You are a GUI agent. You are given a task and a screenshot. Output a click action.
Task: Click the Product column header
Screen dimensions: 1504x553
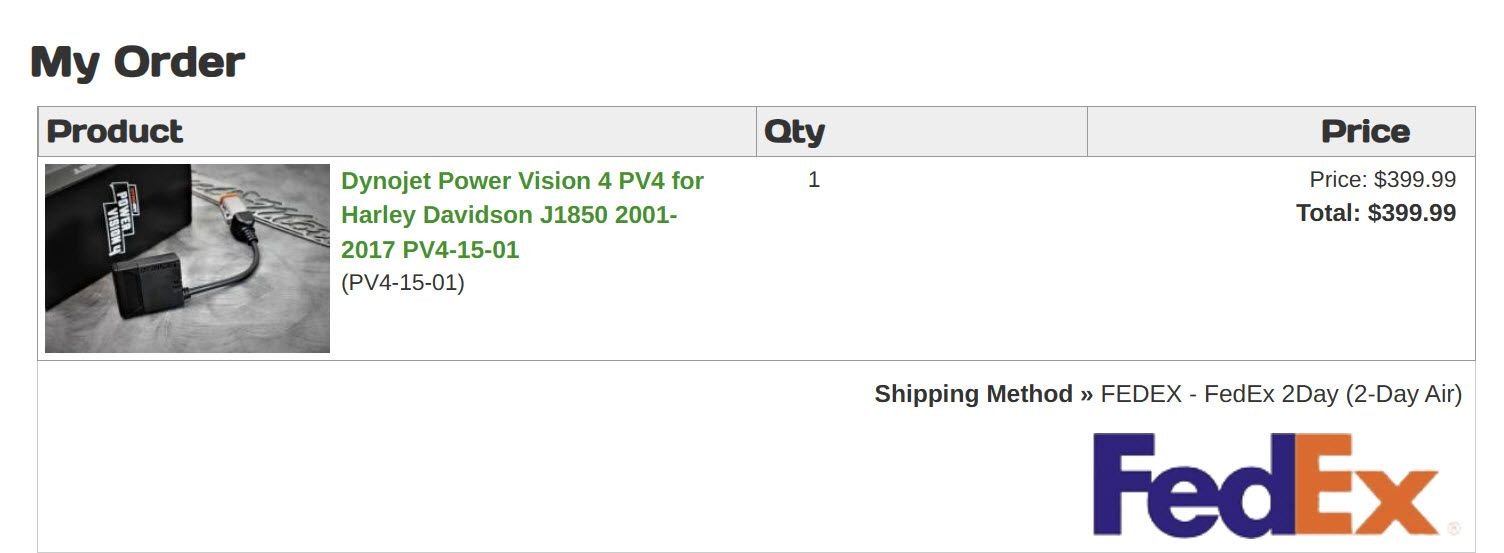click(x=115, y=131)
